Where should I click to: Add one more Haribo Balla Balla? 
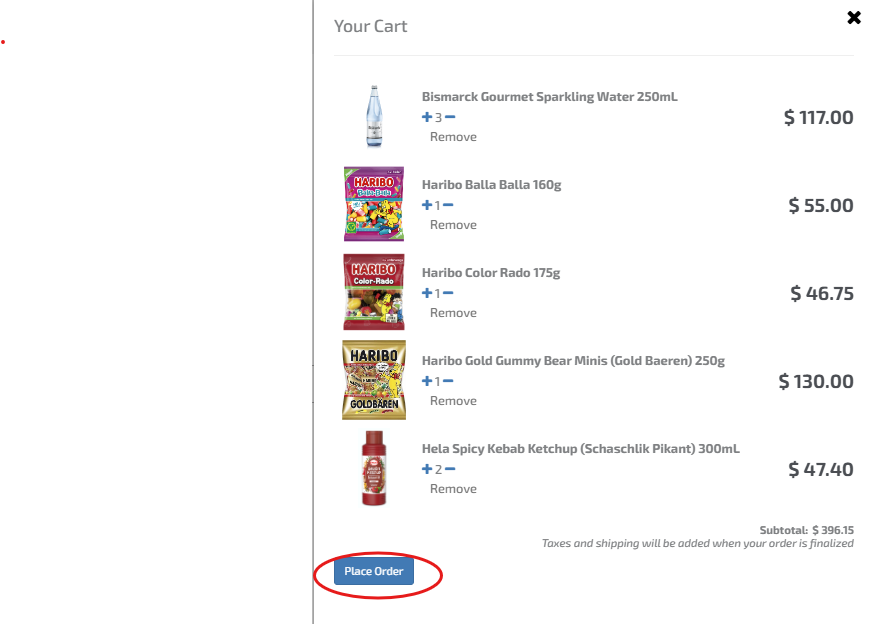[427, 205]
